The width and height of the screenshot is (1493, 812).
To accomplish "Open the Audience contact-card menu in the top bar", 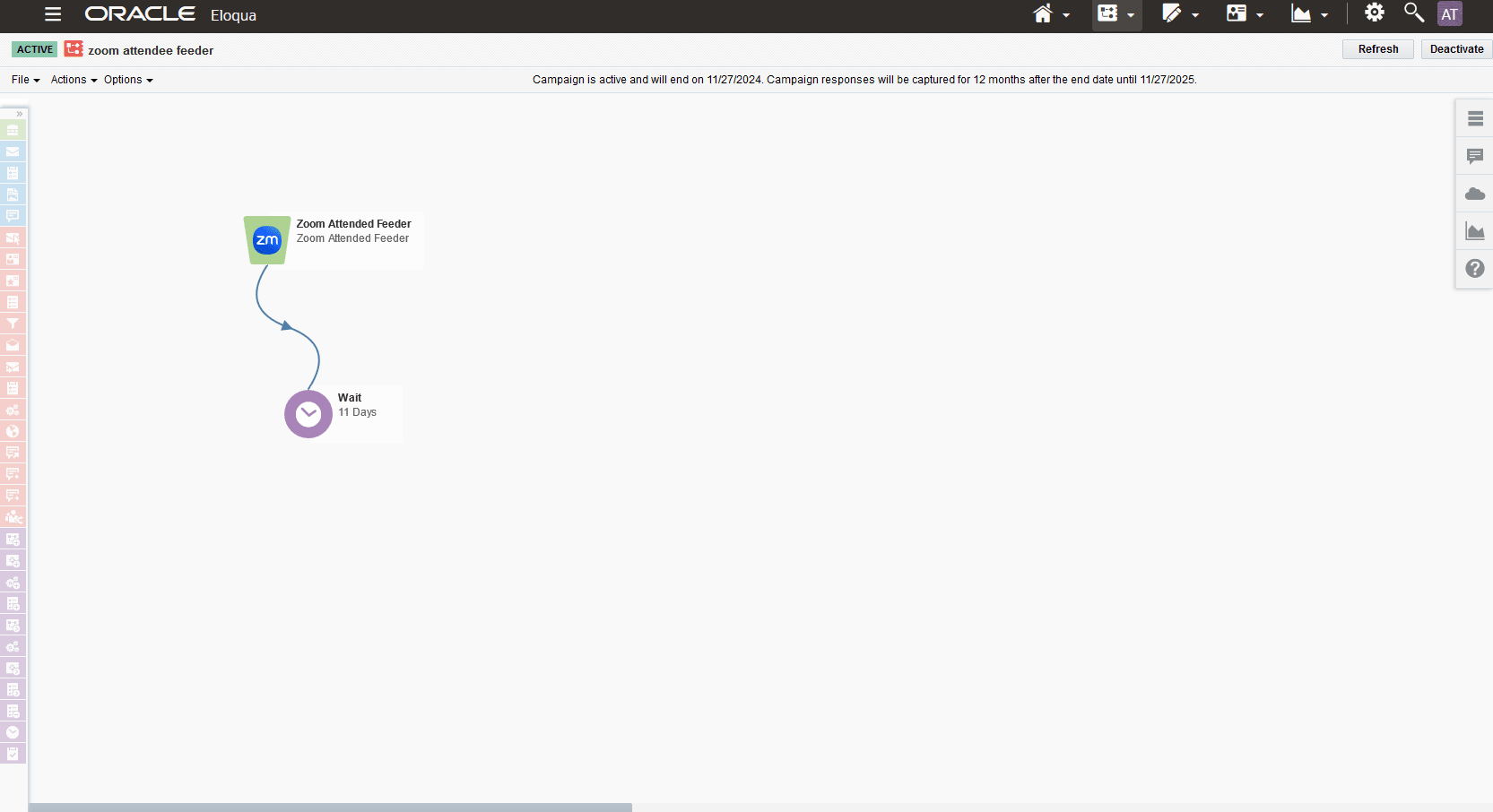I will (x=1245, y=13).
